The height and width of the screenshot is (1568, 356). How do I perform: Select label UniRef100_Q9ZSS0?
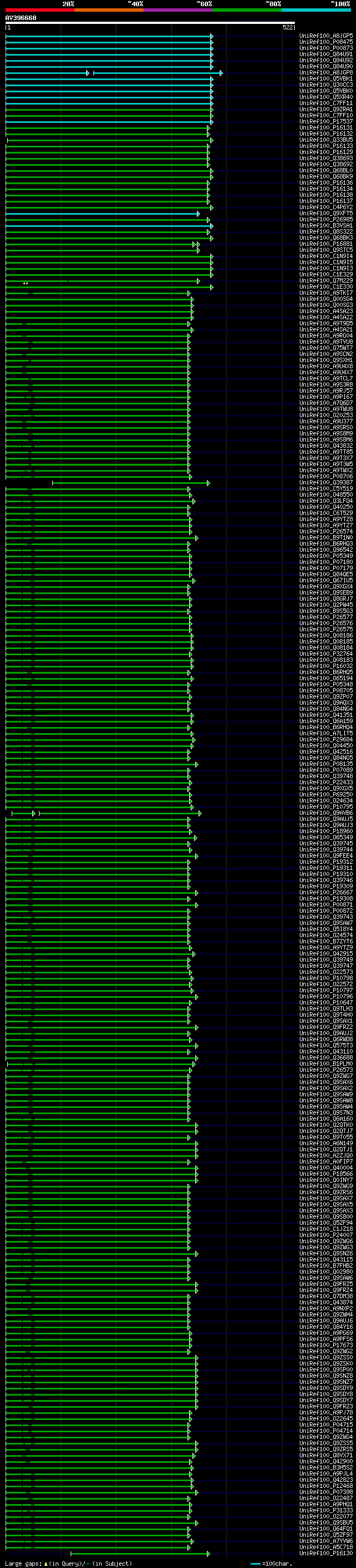[x=326, y=1357]
